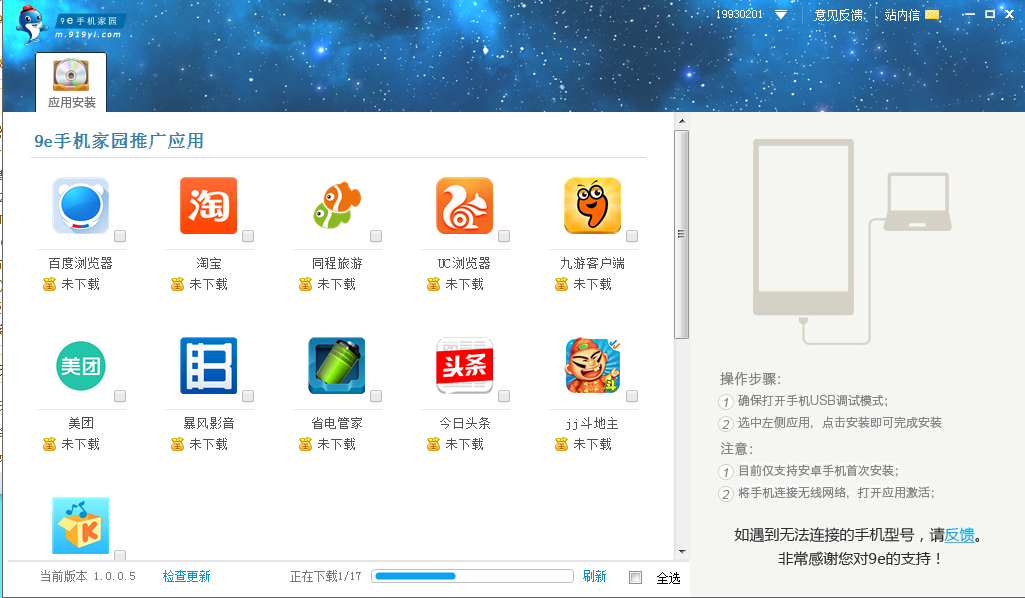Image resolution: width=1025 pixels, height=598 pixels.
Task: Click the 检查更新 link
Action: tap(186, 576)
